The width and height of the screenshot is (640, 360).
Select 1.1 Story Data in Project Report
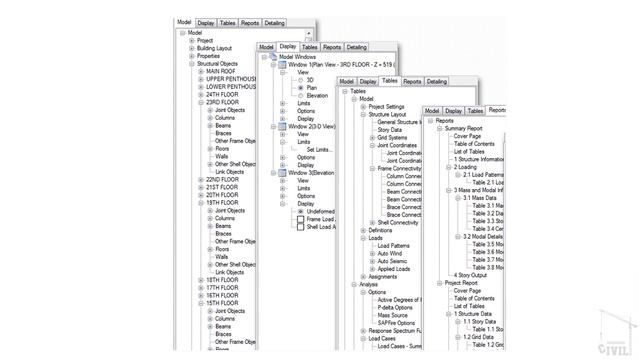479,322
